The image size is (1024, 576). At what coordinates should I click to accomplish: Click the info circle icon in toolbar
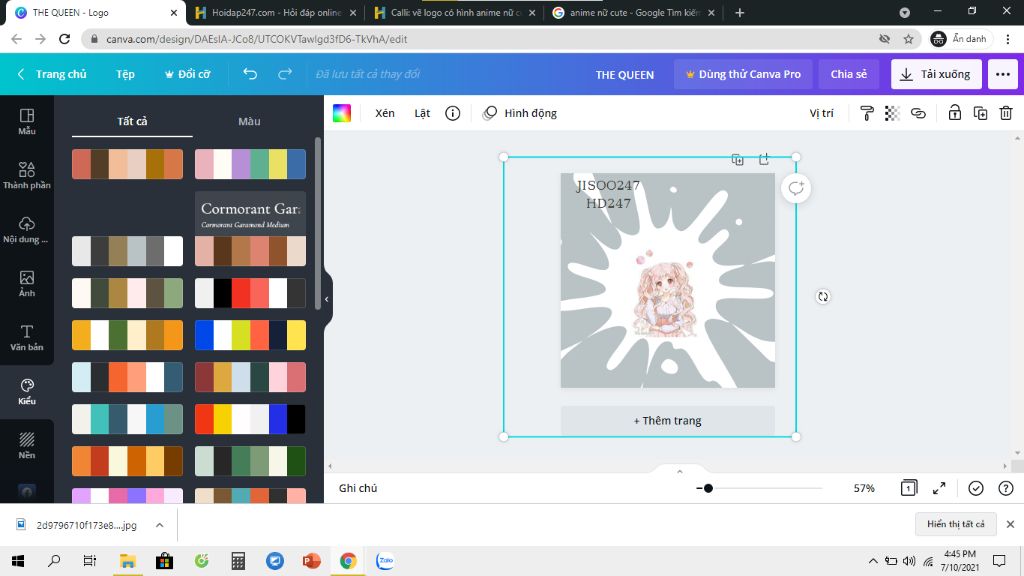[x=453, y=113]
